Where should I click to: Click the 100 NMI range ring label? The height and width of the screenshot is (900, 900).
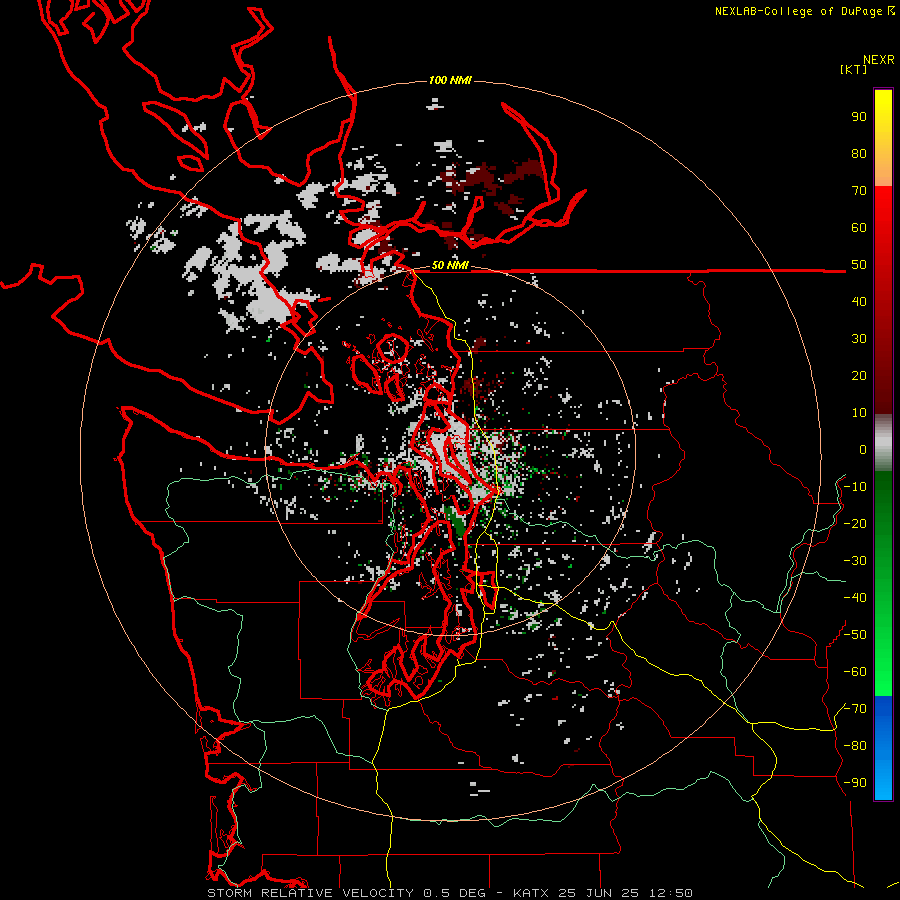[x=450, y=80]
